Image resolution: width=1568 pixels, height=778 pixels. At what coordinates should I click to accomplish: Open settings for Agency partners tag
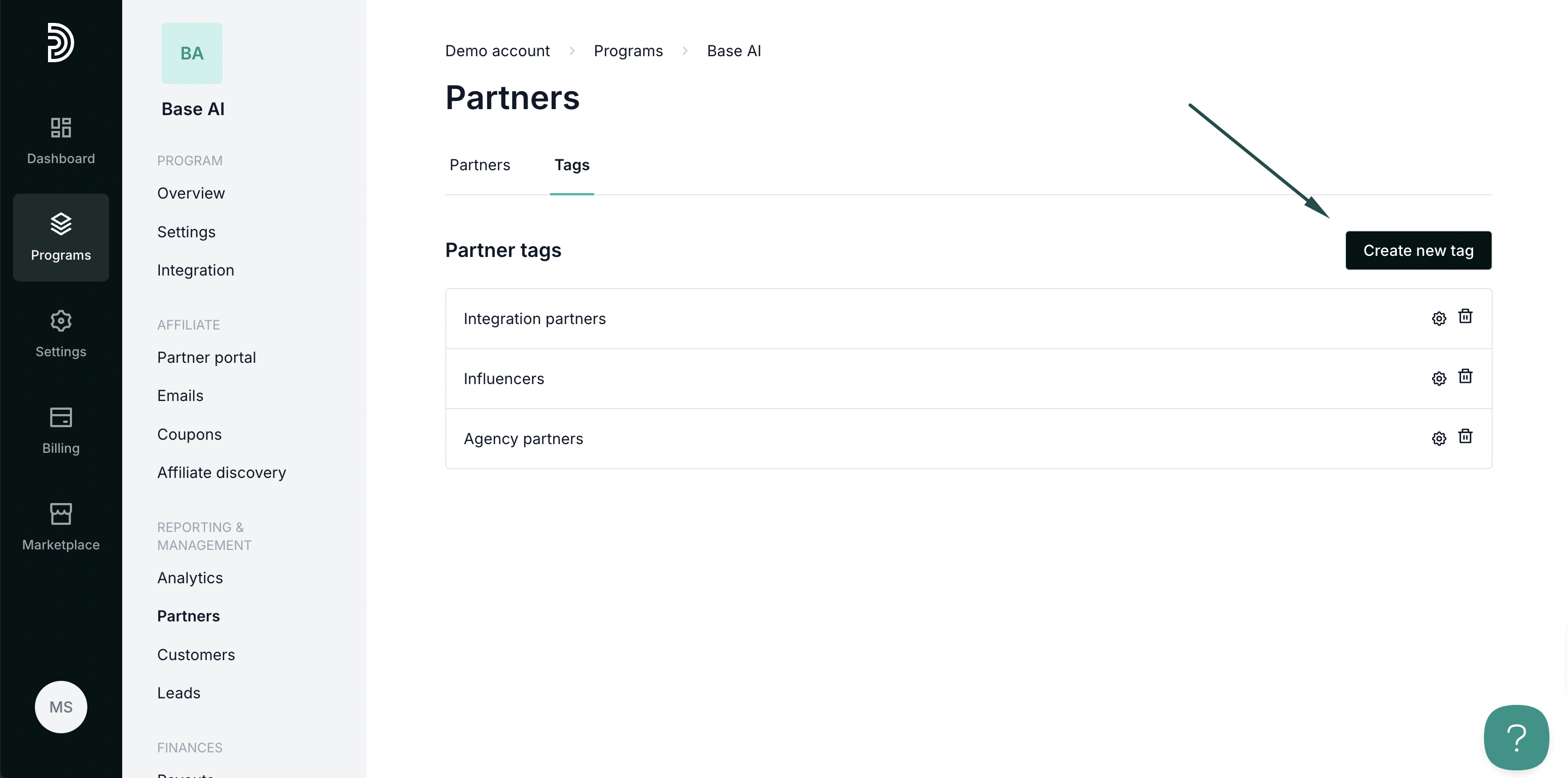pos(1438,438)
